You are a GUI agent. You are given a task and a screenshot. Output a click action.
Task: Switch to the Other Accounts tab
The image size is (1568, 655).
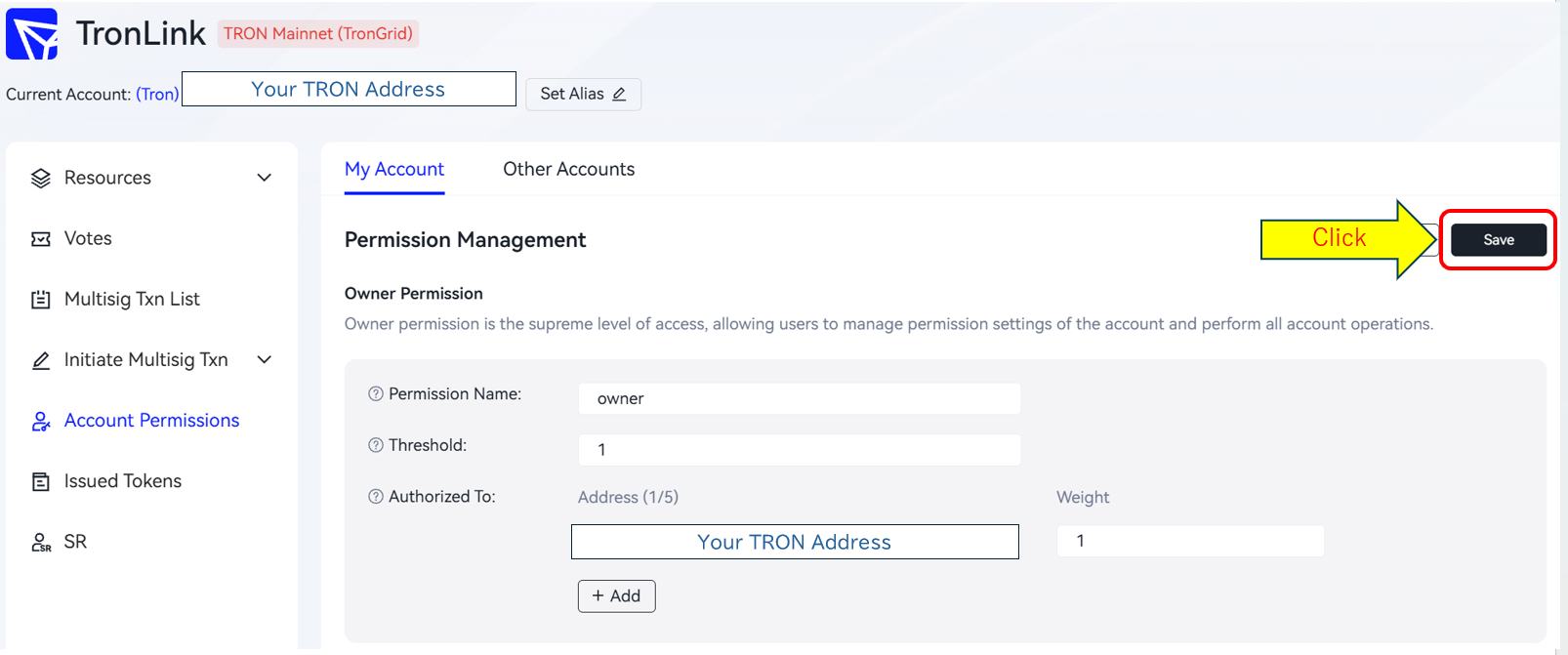569,169
